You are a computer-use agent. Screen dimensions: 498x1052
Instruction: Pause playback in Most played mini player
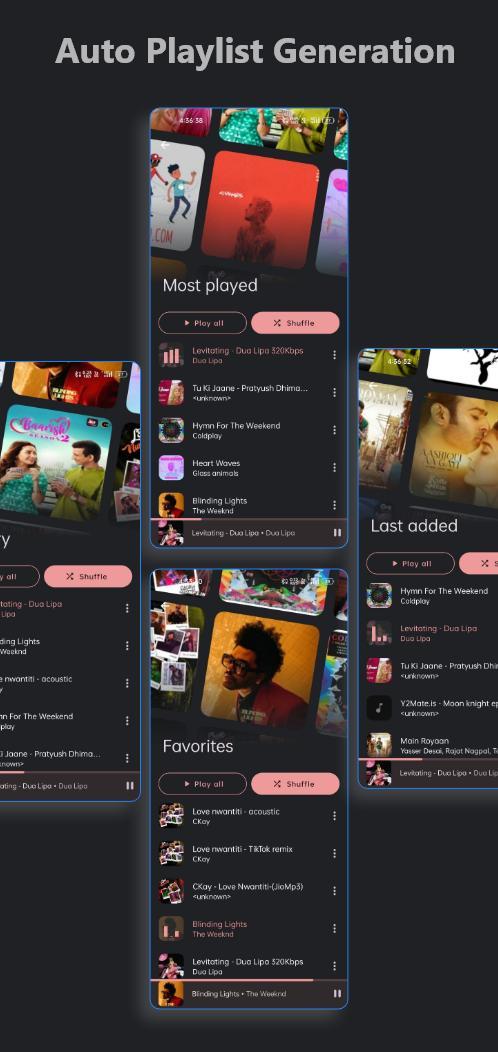coord(337,533)
